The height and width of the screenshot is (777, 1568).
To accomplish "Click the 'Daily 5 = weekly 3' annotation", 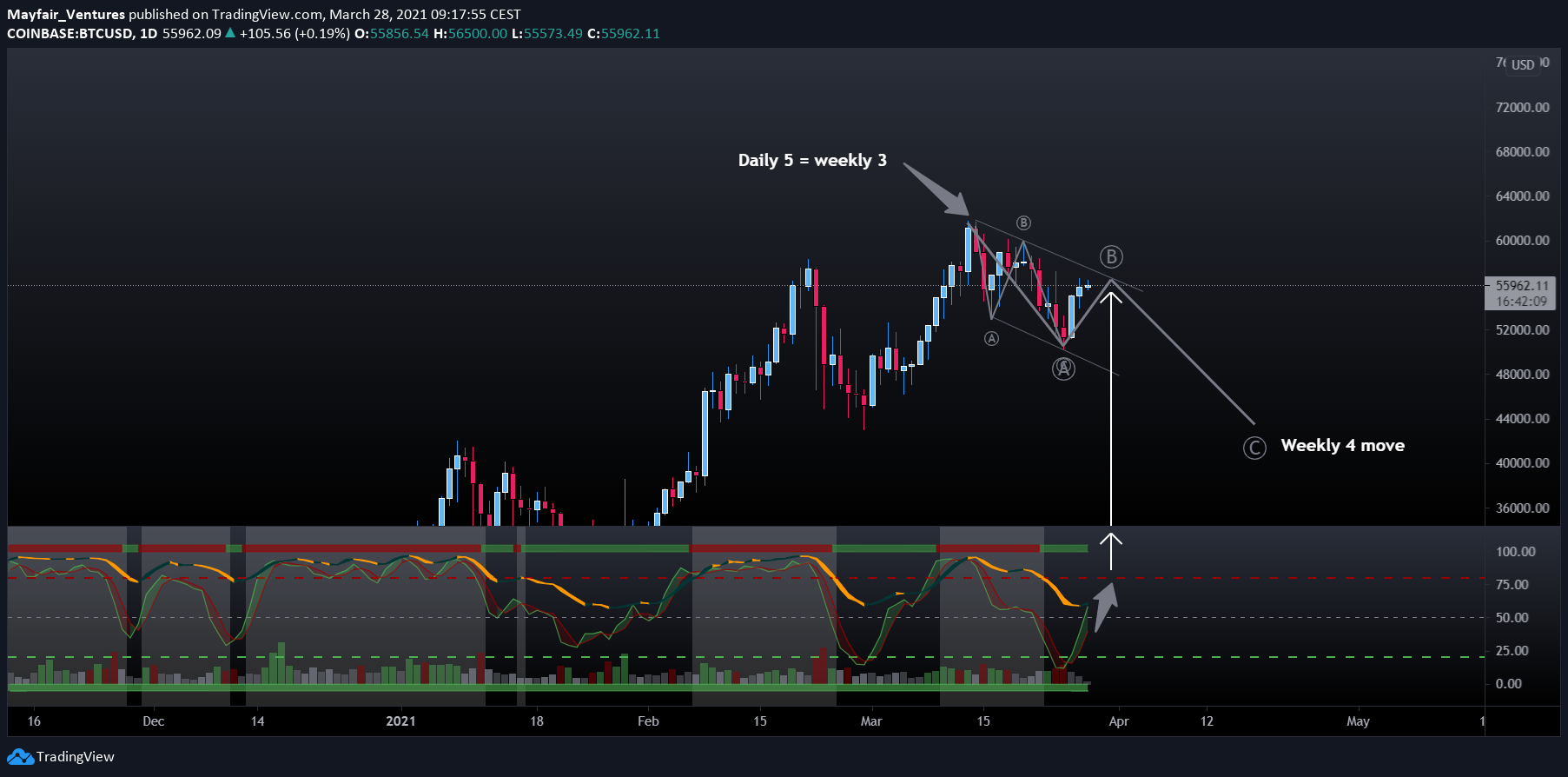I will tap(812, 160).
